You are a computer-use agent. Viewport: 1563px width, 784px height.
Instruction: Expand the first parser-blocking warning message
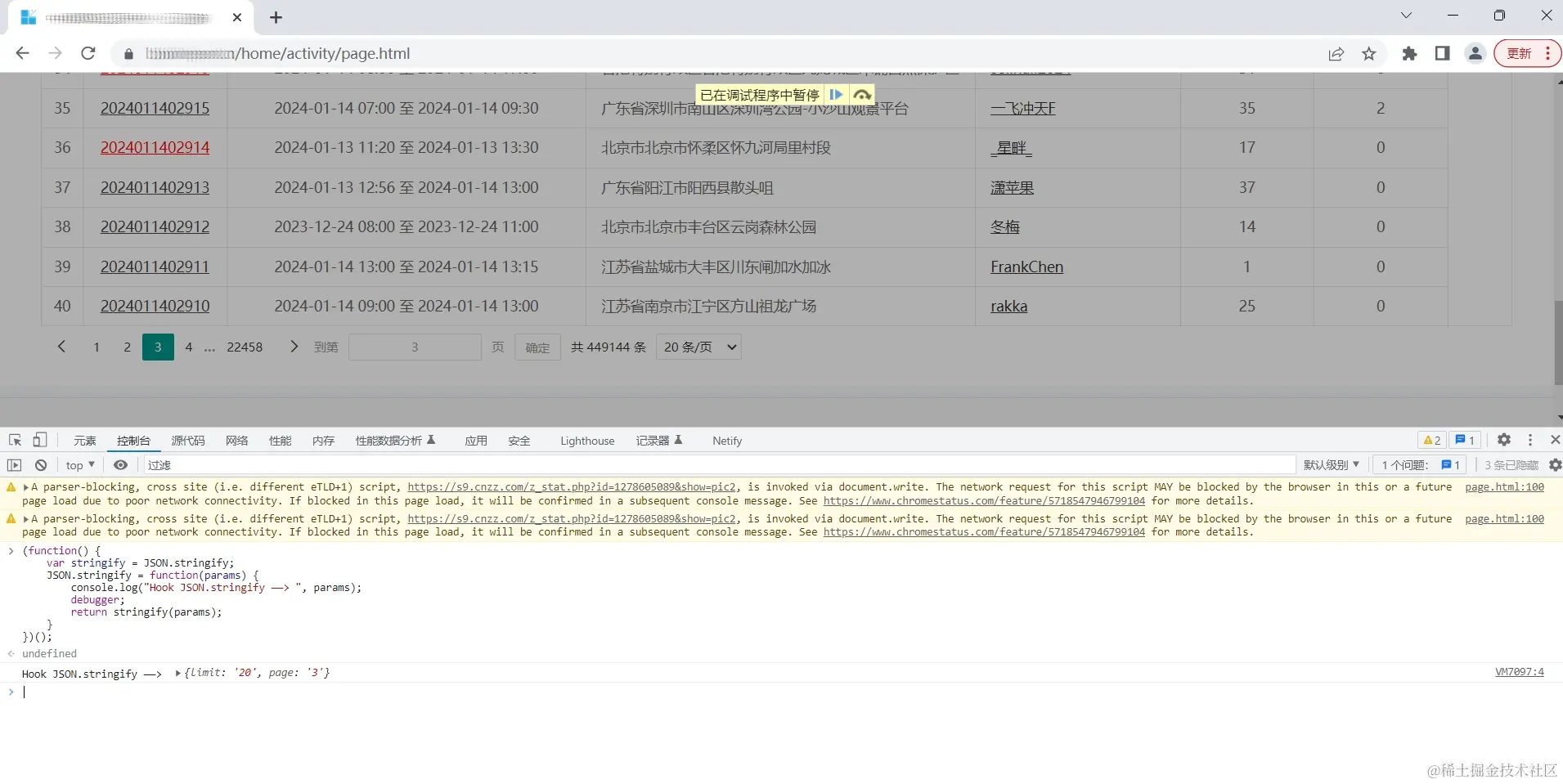tap(25, 487)
